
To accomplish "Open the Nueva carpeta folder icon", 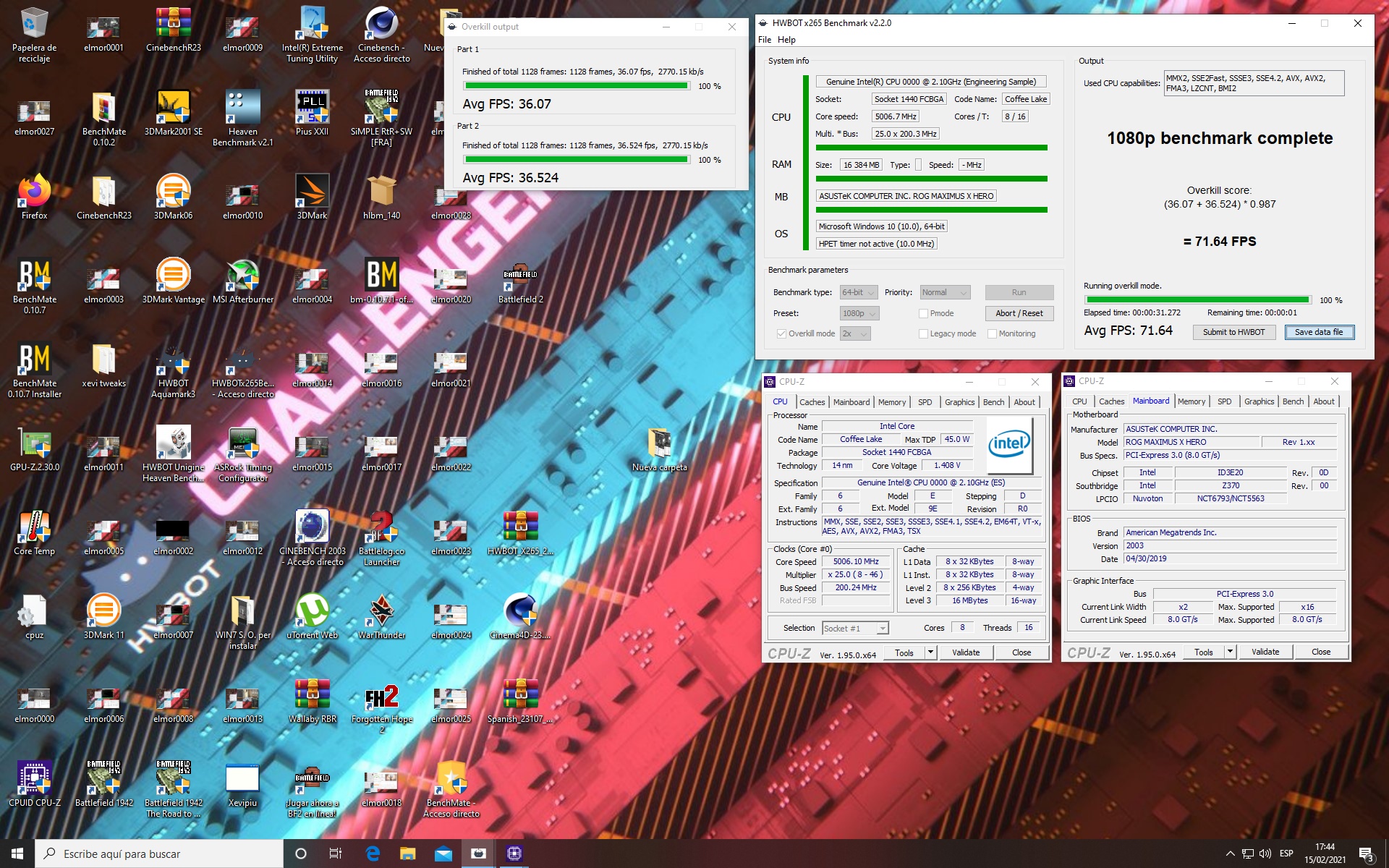I will point(659,449).
